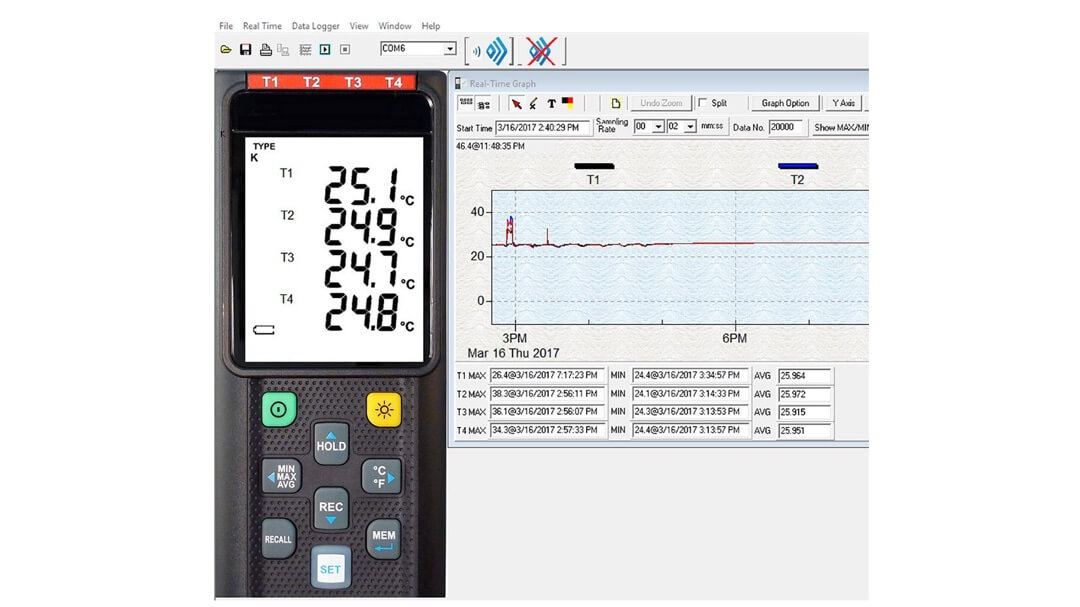Expand the COM6 port dropdown
The height and width of the screenshot is (607, 1080).
point(450,49)
